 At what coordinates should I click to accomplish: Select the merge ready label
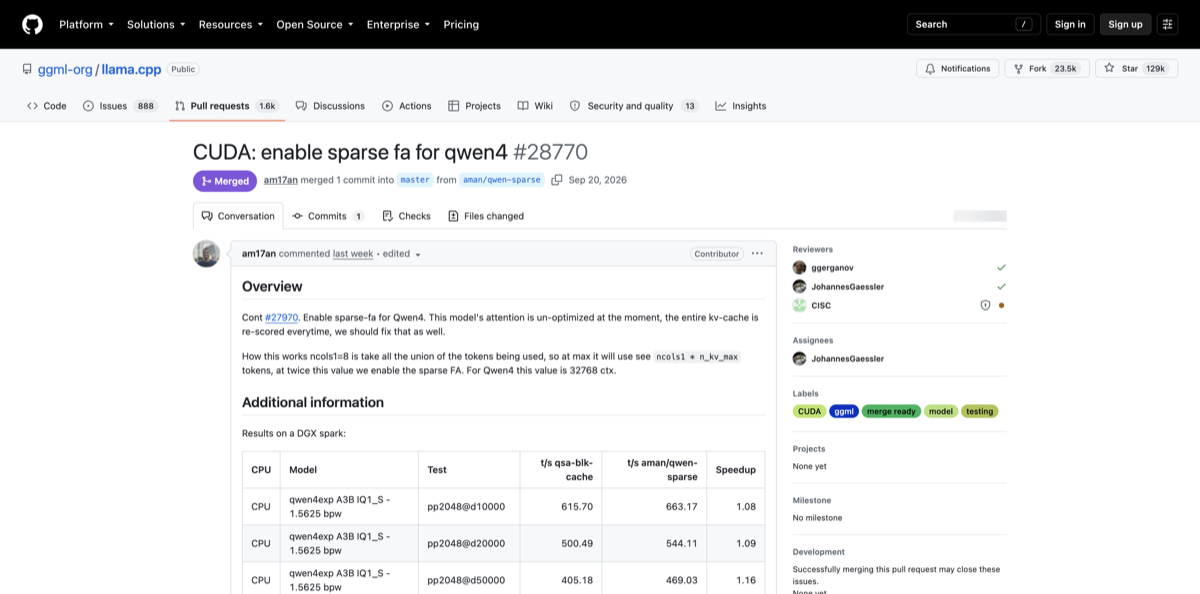coord(891,411)
